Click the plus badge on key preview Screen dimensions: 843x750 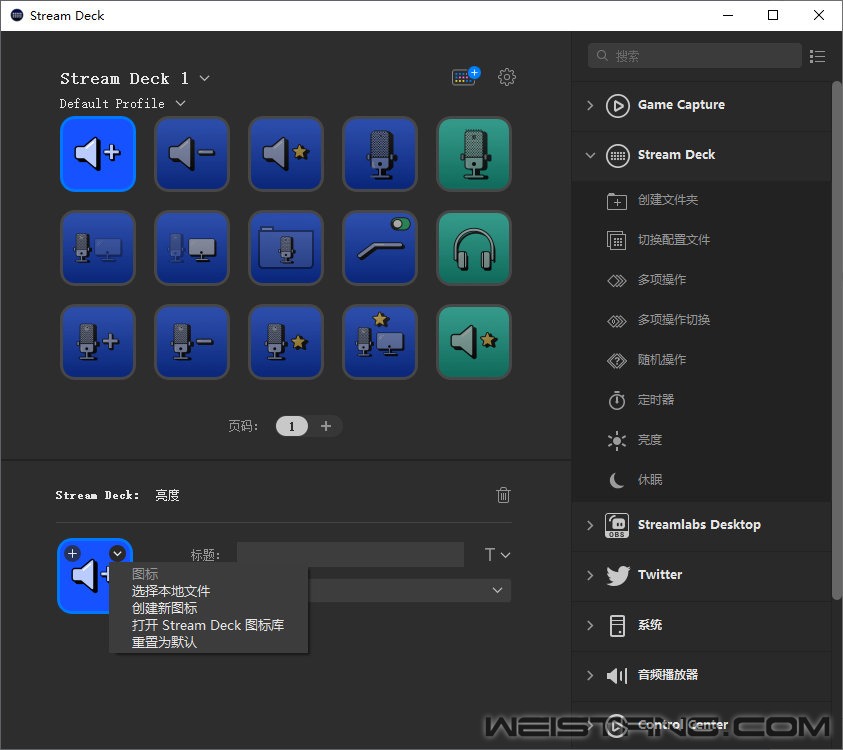(x=73, y=553)
